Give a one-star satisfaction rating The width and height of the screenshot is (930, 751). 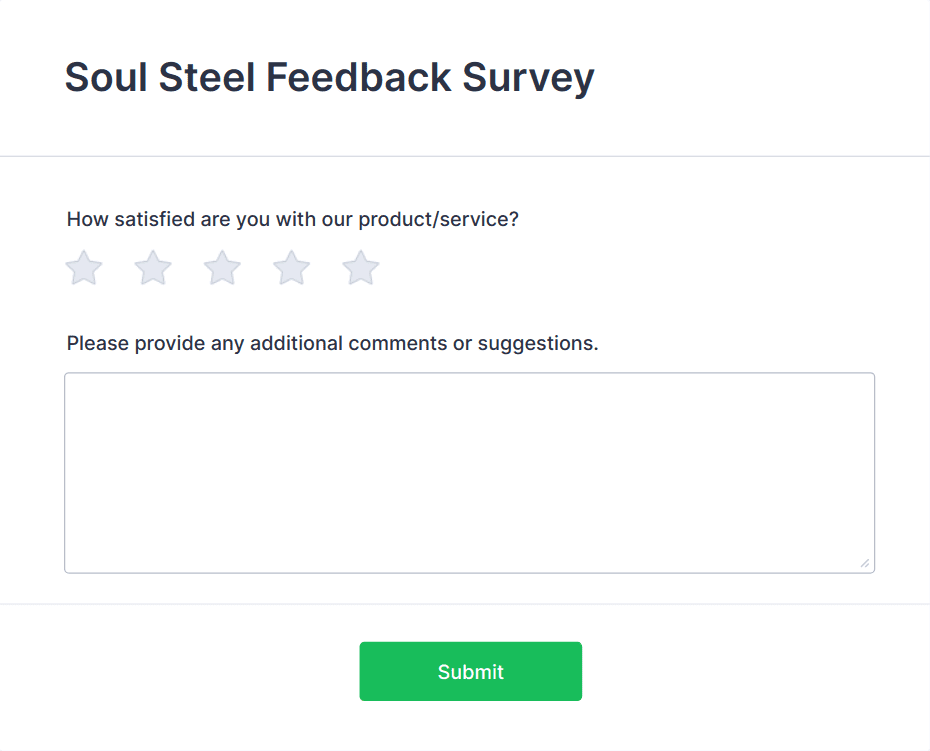point(84,268)
